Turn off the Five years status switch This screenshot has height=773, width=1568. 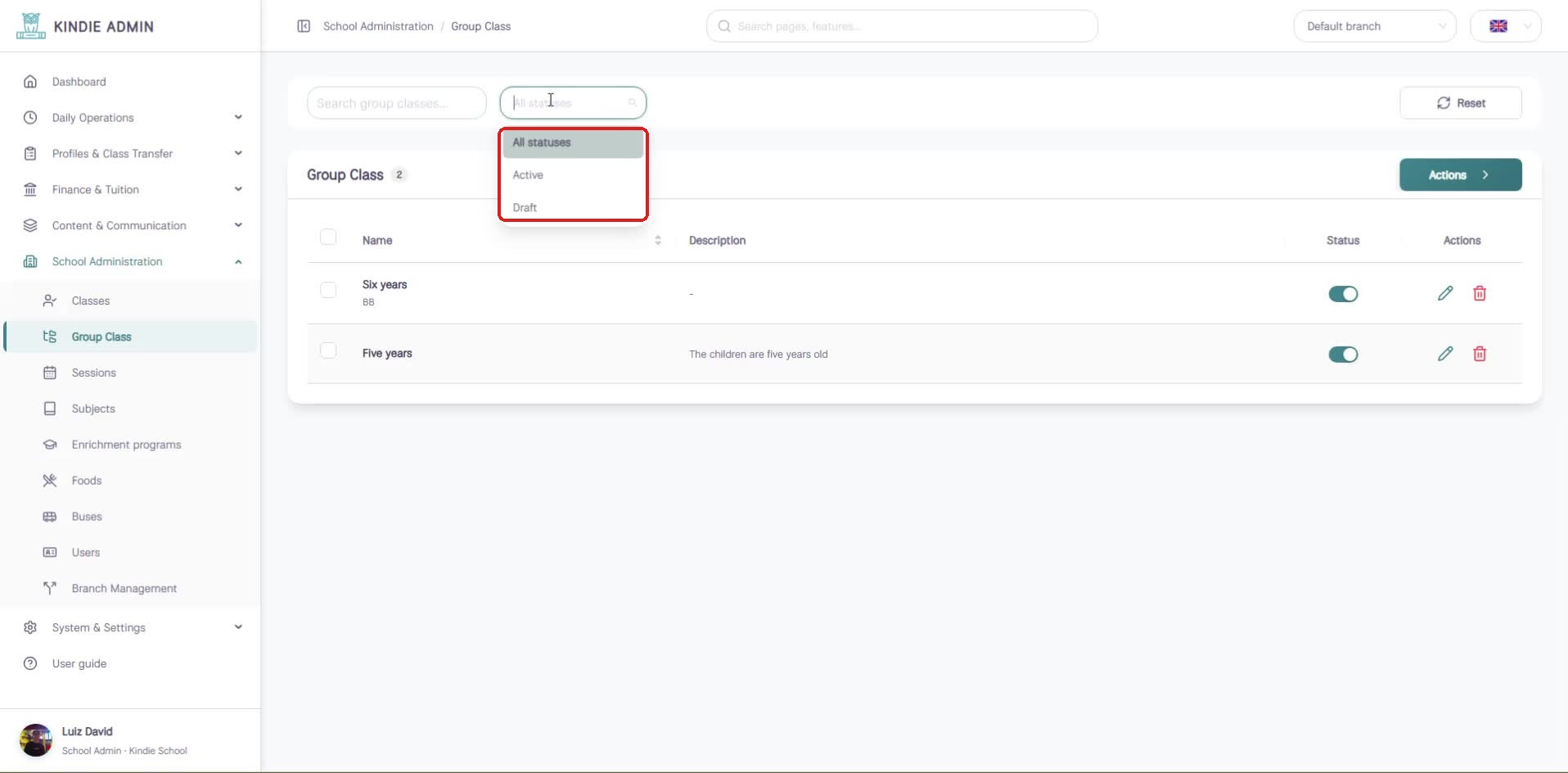(x=1343, y=355)
